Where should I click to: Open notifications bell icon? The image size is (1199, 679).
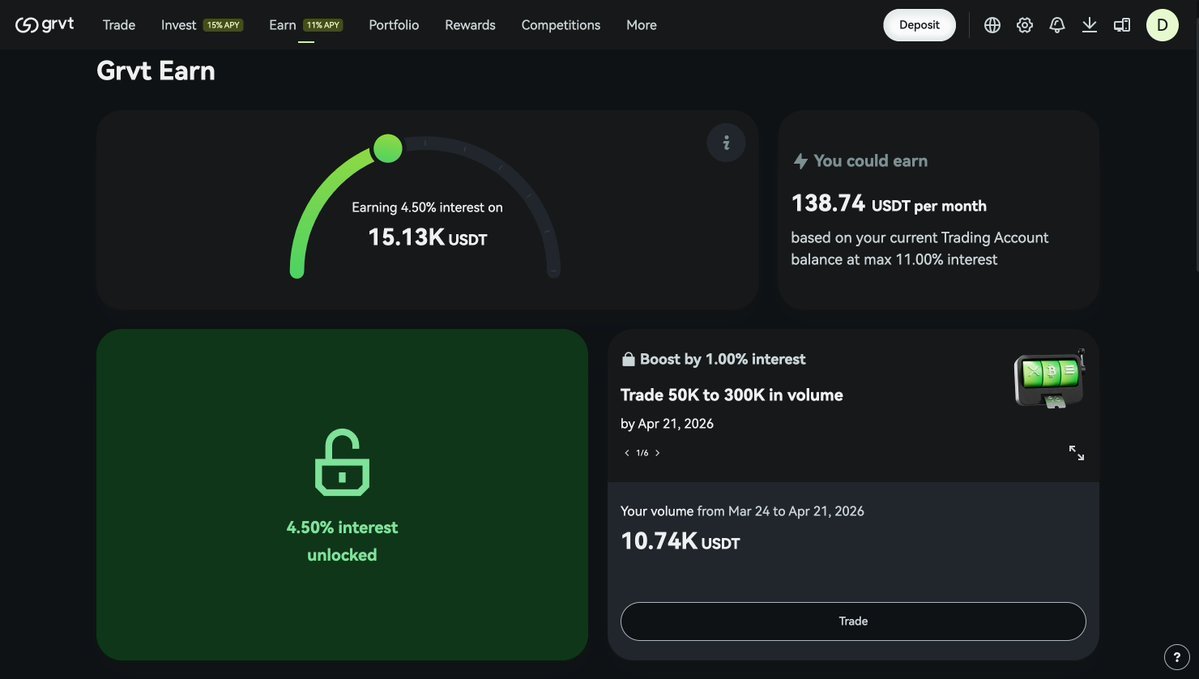(1057, 25)
